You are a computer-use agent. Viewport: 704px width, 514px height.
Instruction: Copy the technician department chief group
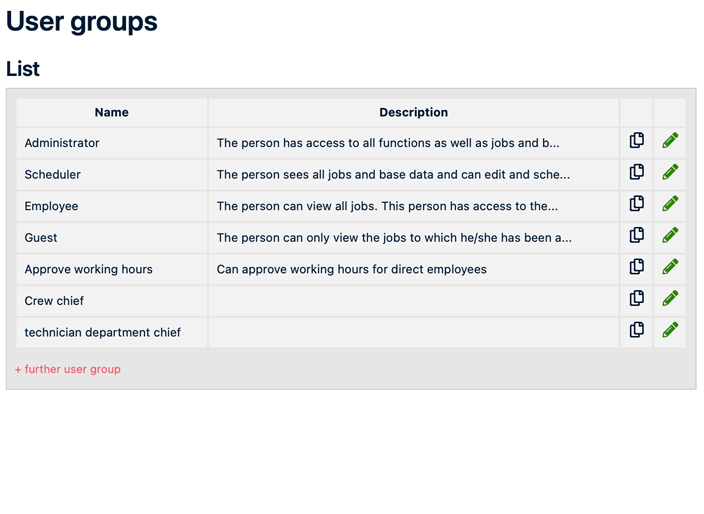coord(636,331)
